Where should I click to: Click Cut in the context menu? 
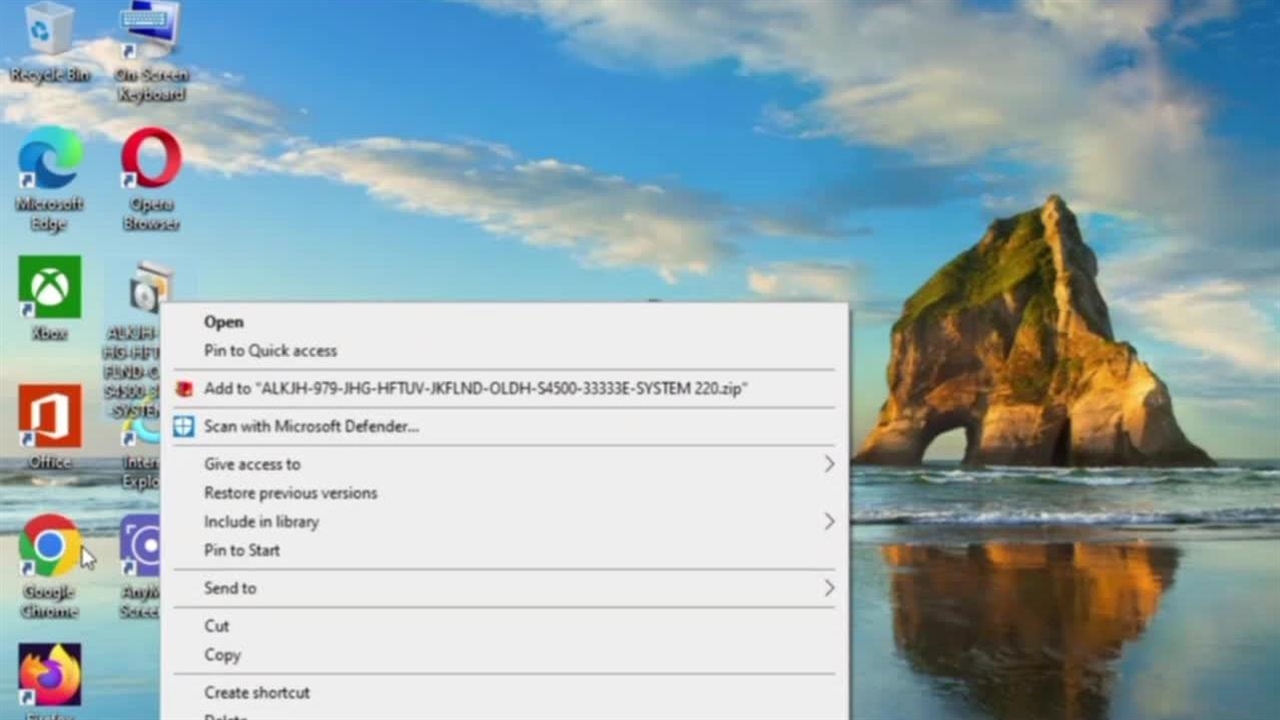(216, 626)
